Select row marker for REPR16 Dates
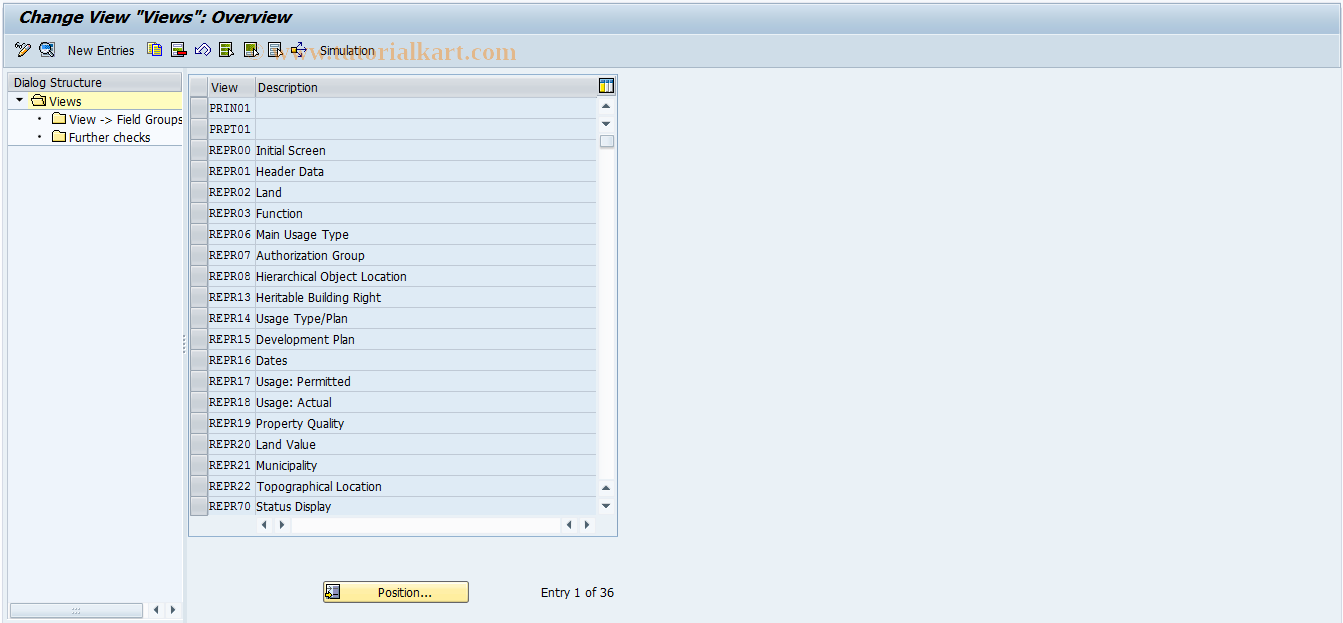Screen dimensions: 1343x623 click(199, 360)
